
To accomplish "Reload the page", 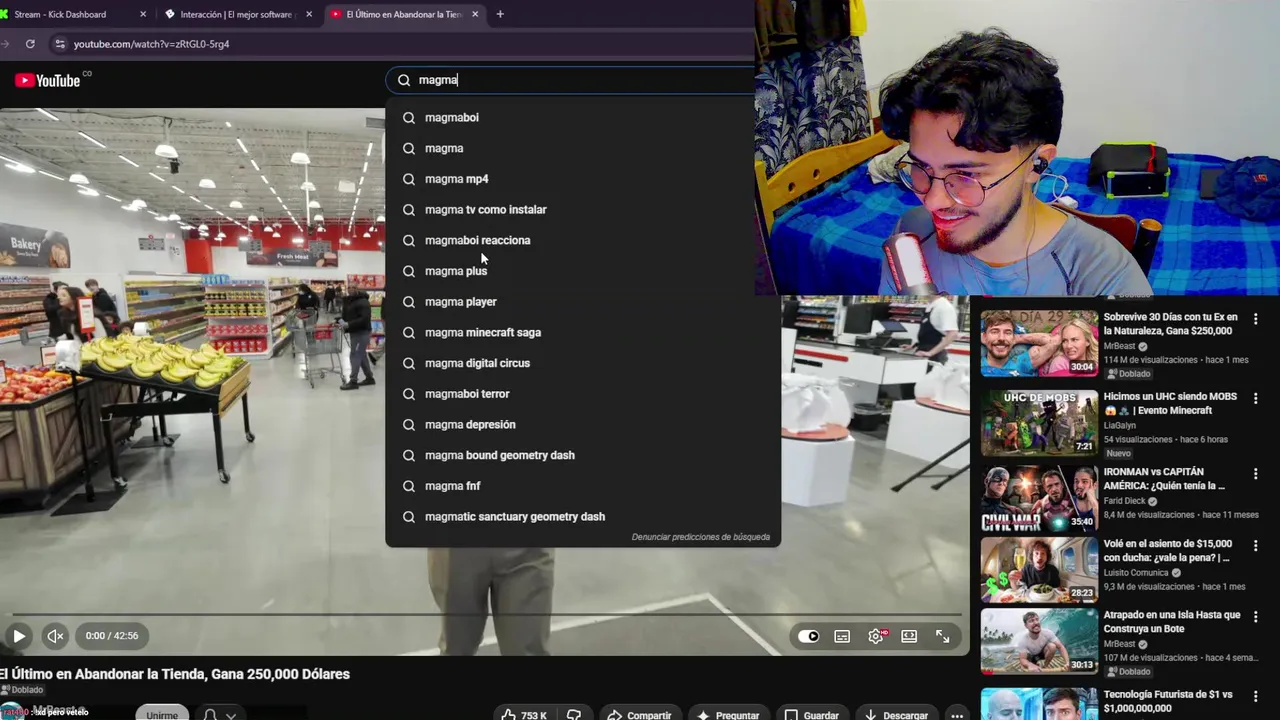I will (30, 44).
